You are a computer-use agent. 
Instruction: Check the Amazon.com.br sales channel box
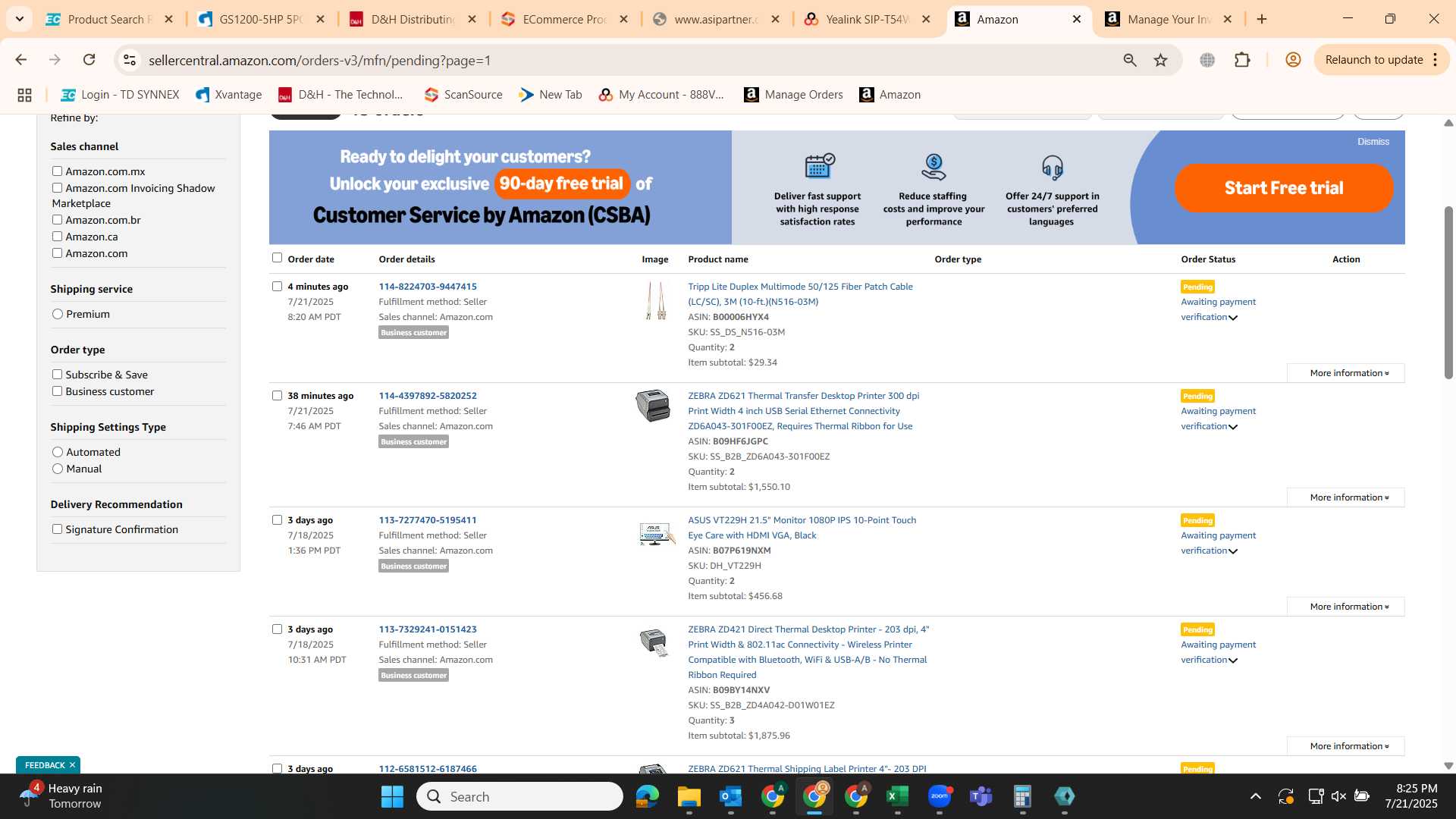click(x=57, y=220)
